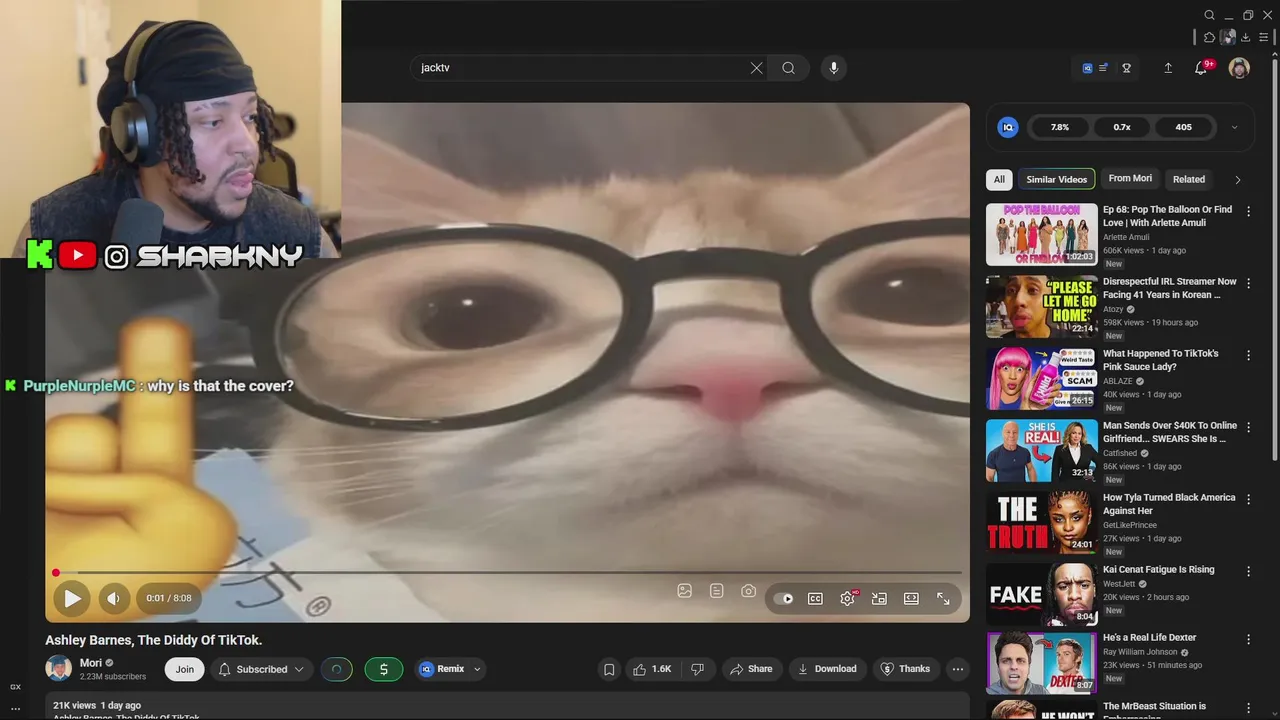Open the transcript icon in the player
1280x720 pixels.
point(716,591)
